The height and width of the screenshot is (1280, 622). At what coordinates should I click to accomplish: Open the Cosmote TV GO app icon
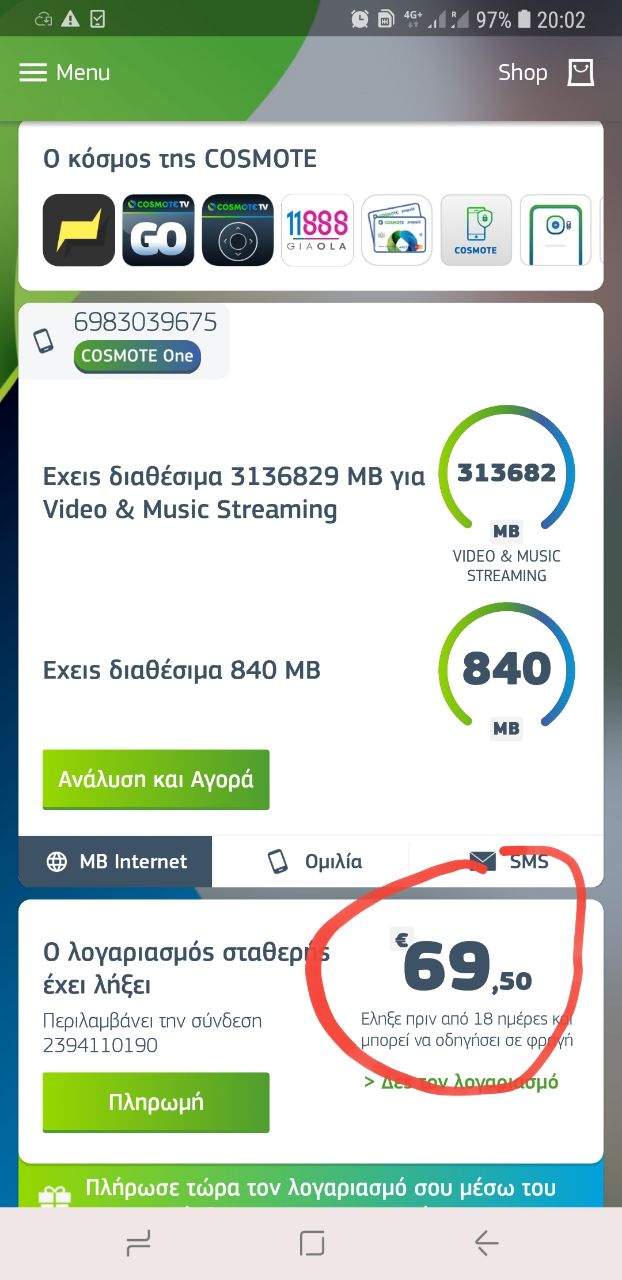(158, 230)
